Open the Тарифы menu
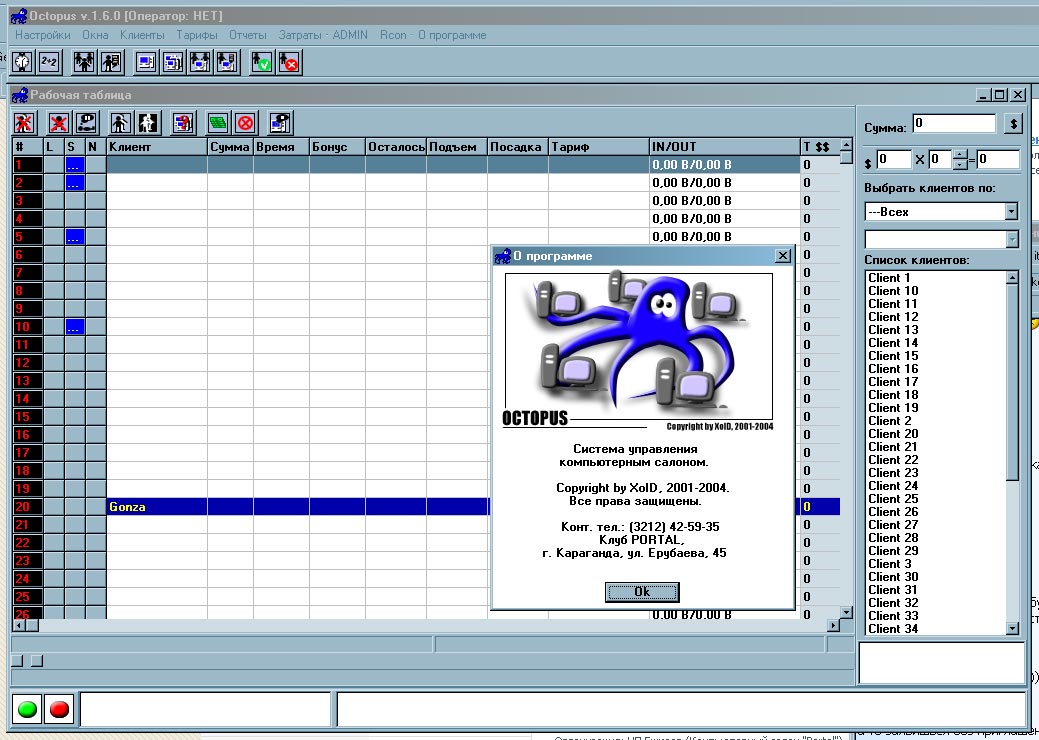 click(197, 35)
